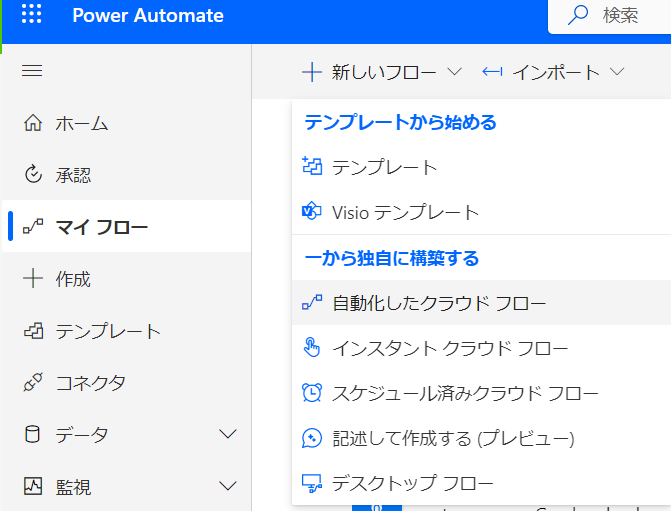
Task: Focus the 検索 search box
Action: tap(609, 16)
